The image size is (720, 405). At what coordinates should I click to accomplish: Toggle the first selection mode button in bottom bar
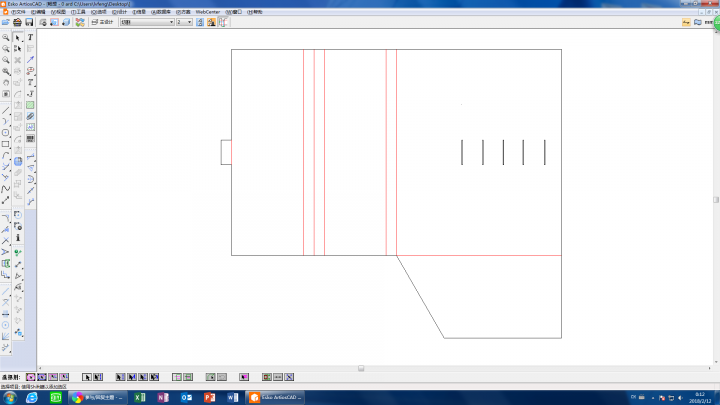[x=30, y=377]
